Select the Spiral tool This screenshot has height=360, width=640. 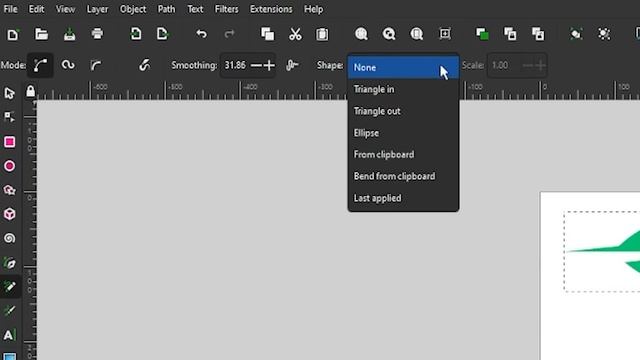point(10,238)
